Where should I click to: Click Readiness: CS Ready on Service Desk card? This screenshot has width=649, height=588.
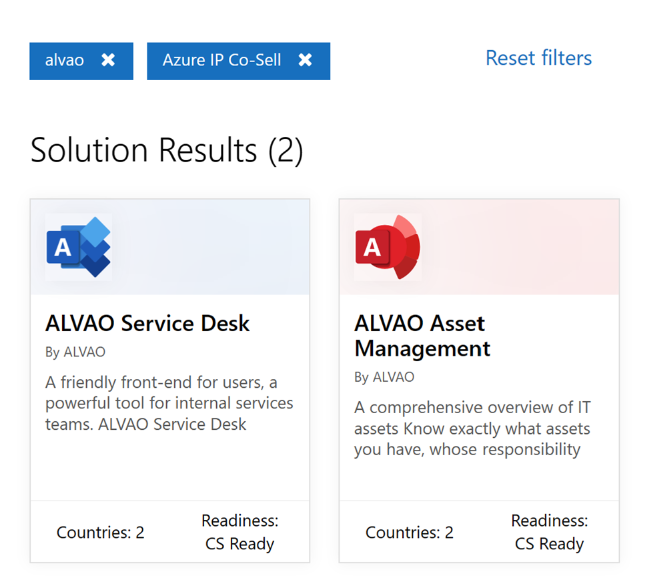(x=239, y=532)
